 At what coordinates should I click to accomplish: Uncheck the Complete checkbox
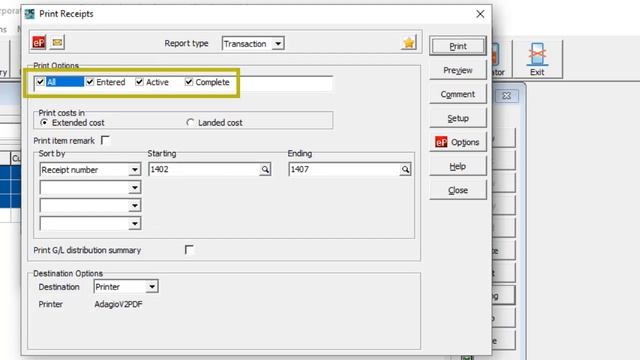189,82
